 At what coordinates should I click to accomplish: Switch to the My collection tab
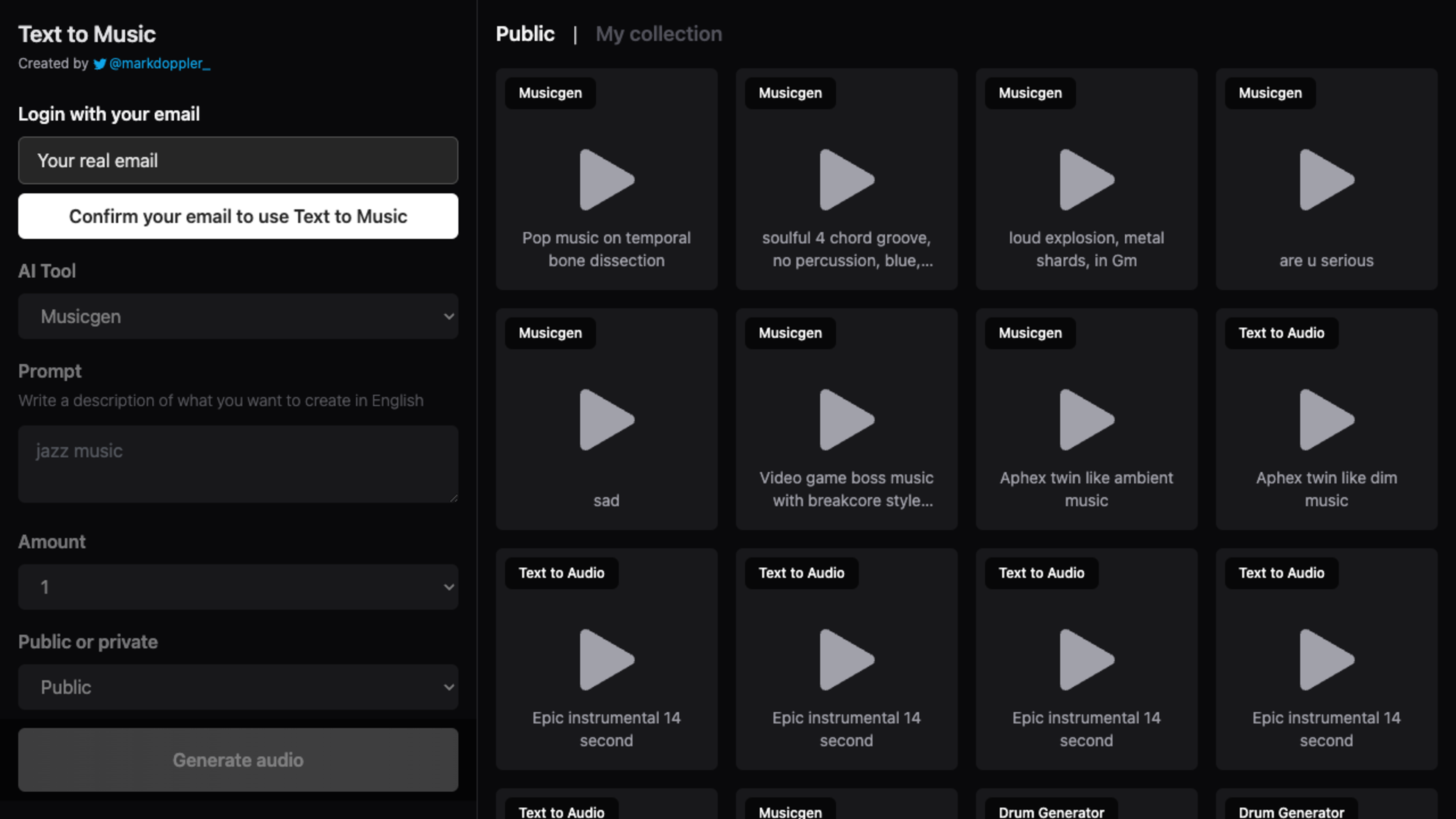click(x=659, y=34)
